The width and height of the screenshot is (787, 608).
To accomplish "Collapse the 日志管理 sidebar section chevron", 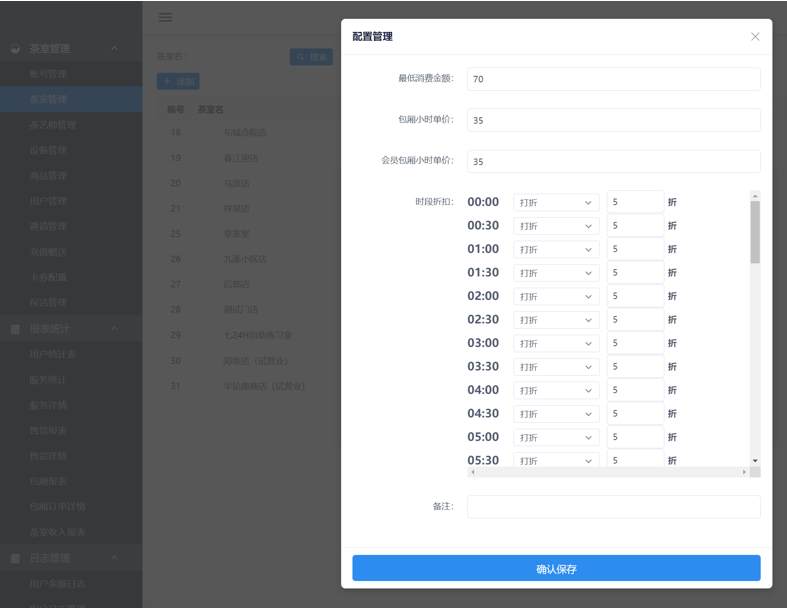I will (x=114, y=558).
